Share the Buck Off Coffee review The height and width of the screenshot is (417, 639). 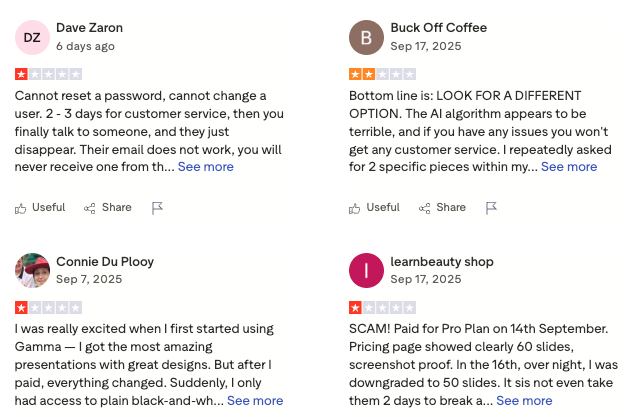pos(442,208)
